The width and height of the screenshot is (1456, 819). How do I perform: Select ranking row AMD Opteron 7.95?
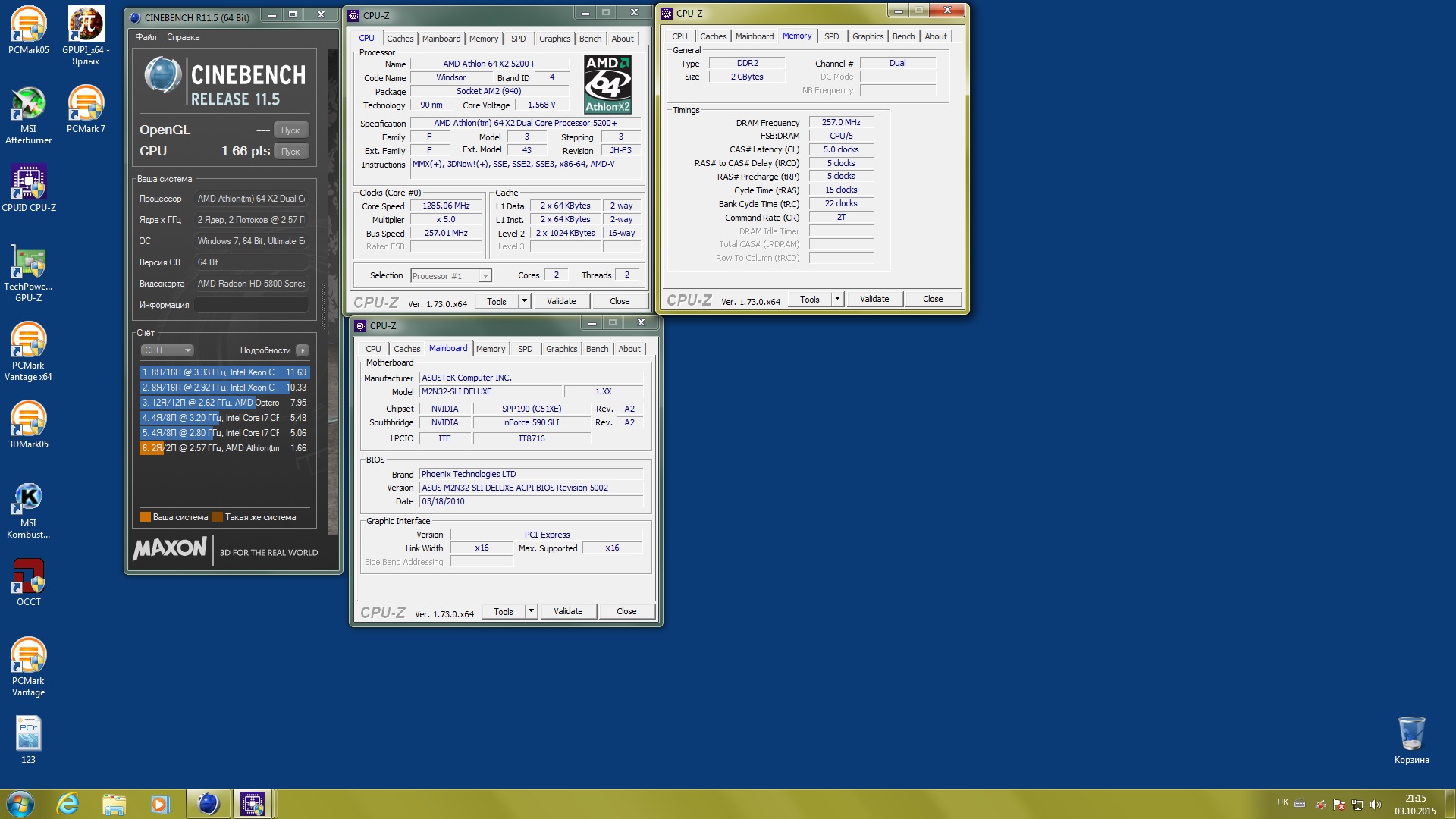pyautogui.click(x=224, y=403)
